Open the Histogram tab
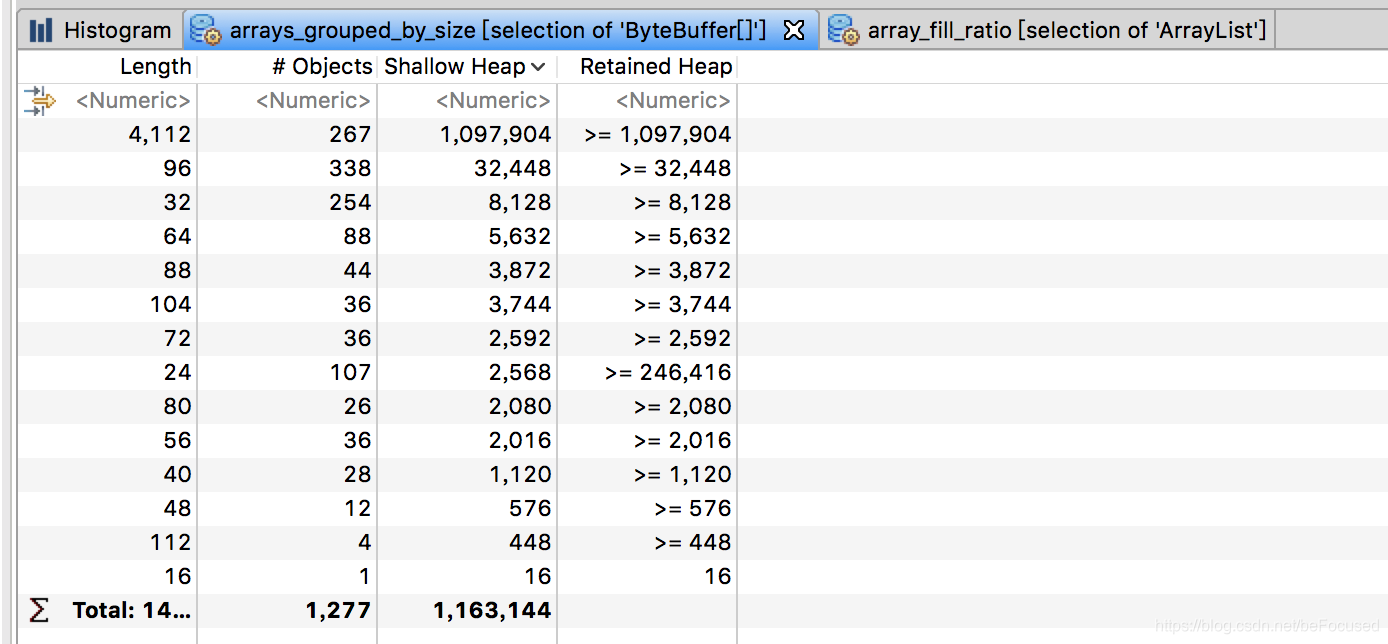Screen dimensions: 1388x644 (101, 30)
